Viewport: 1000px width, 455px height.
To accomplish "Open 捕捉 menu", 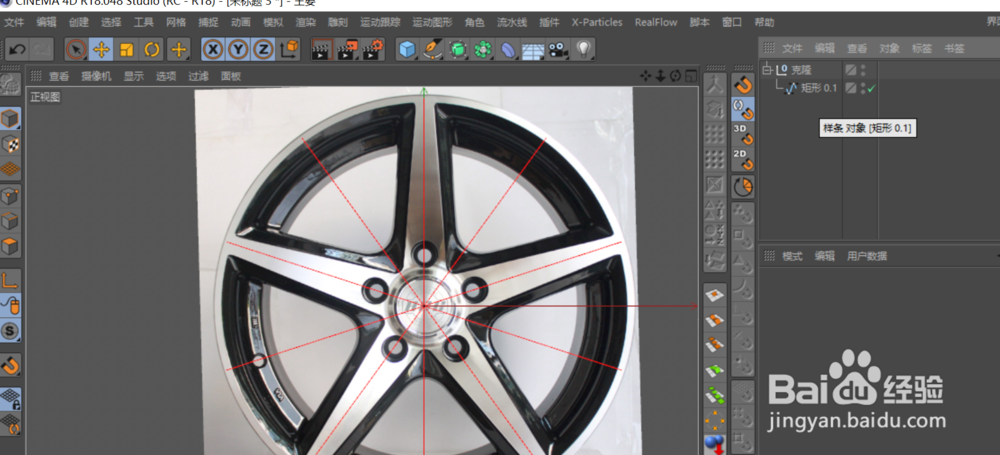I will click(x=208, y=22).
